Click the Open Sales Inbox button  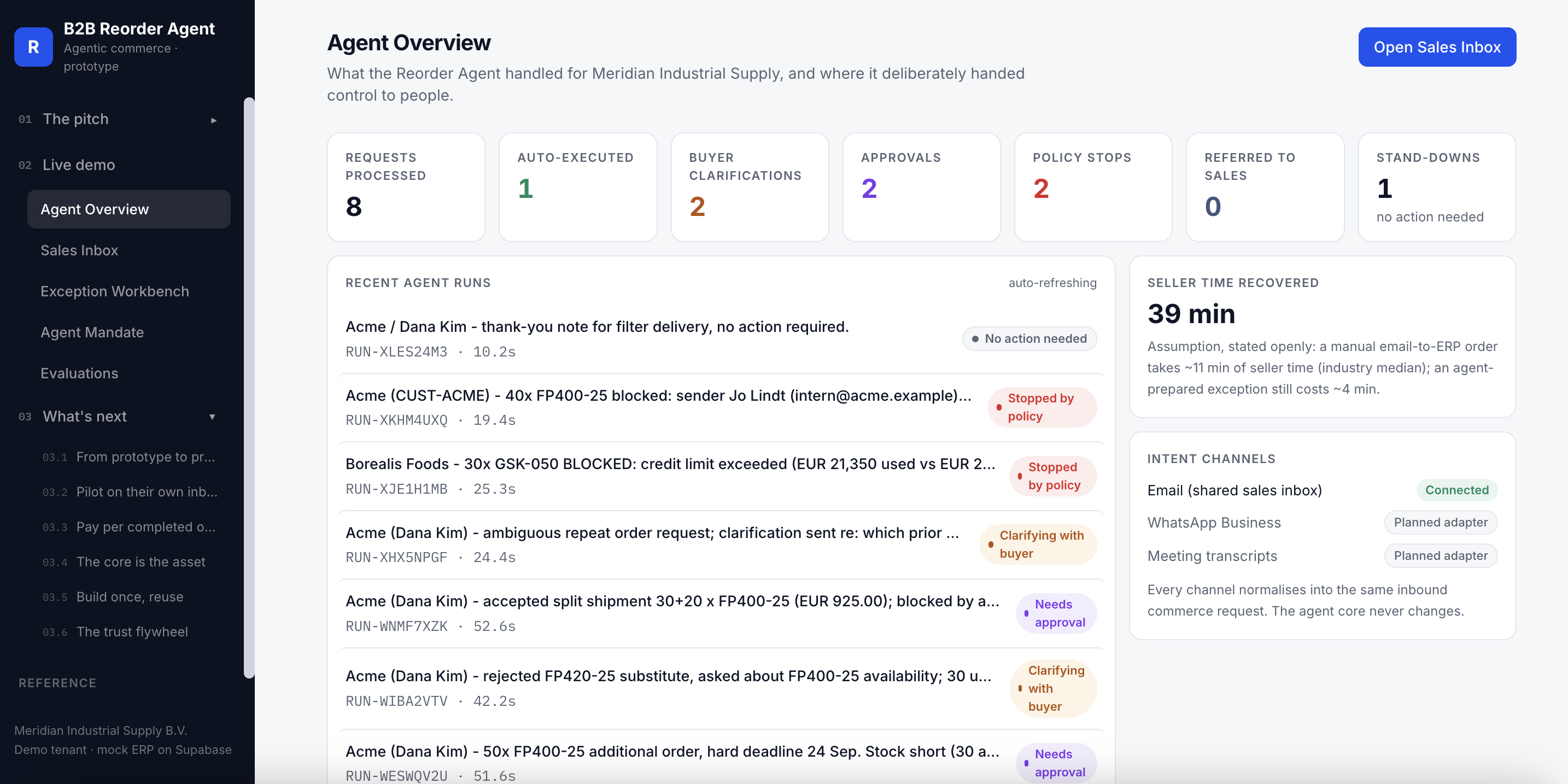click(1437, 47)
